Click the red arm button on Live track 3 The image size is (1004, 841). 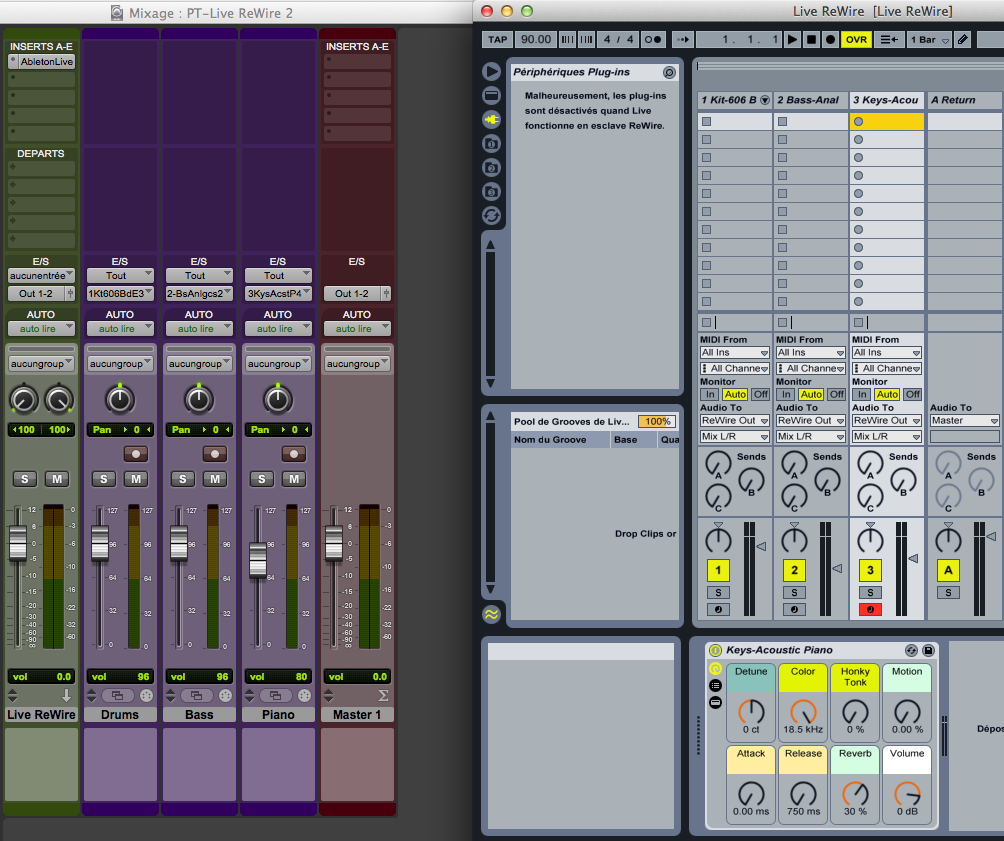click(870, 610)
